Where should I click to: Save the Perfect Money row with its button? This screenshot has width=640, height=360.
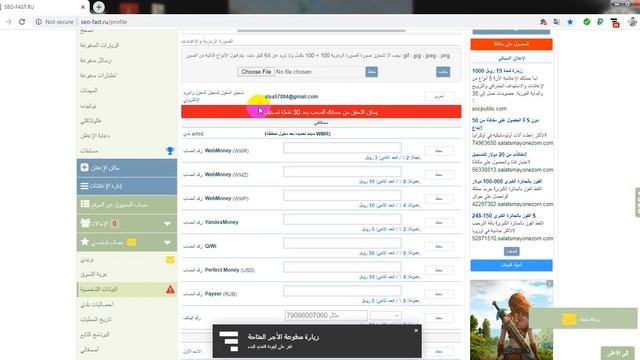[x=439, y=270]
